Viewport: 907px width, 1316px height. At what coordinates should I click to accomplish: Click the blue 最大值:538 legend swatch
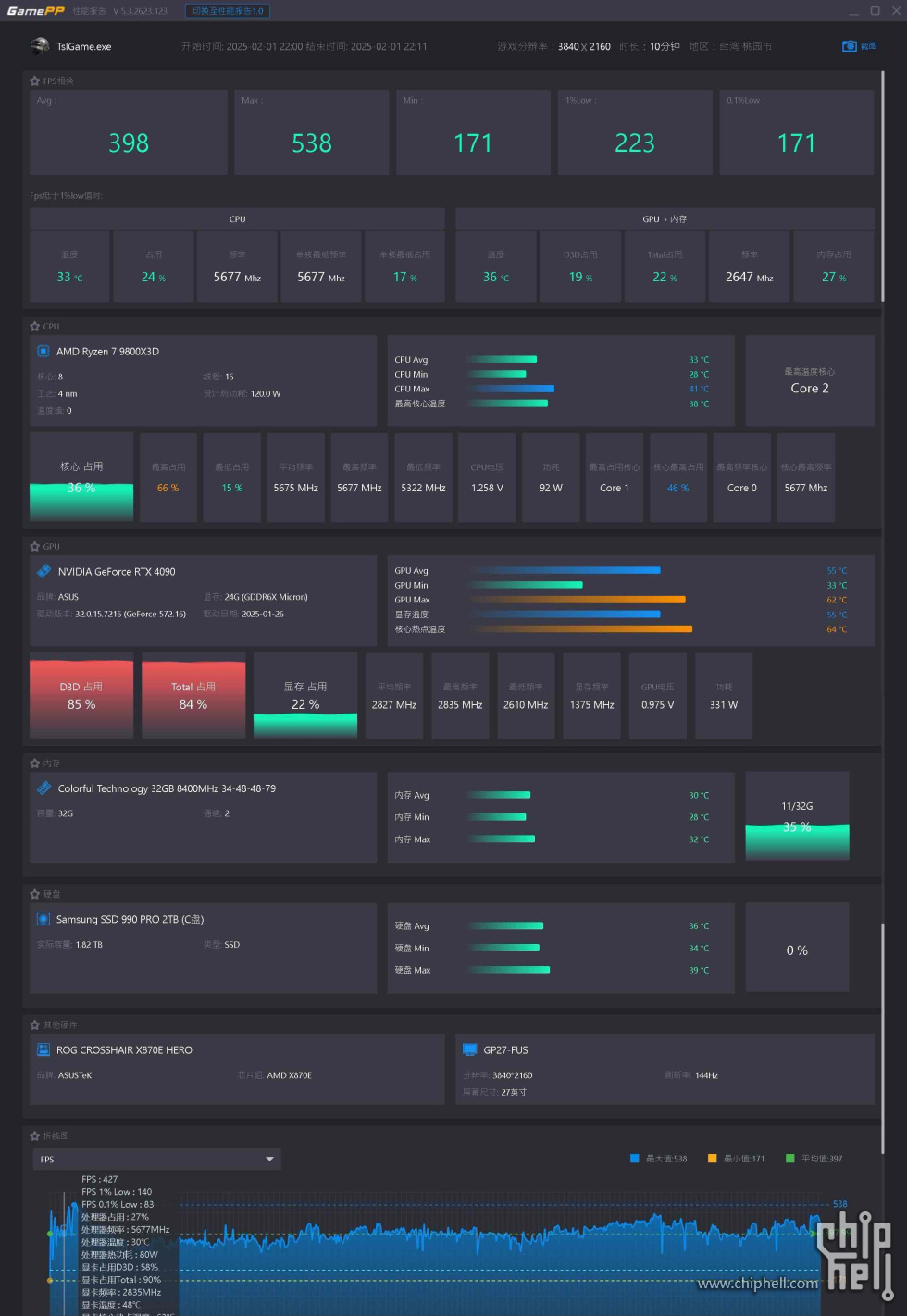point(635,1159)
